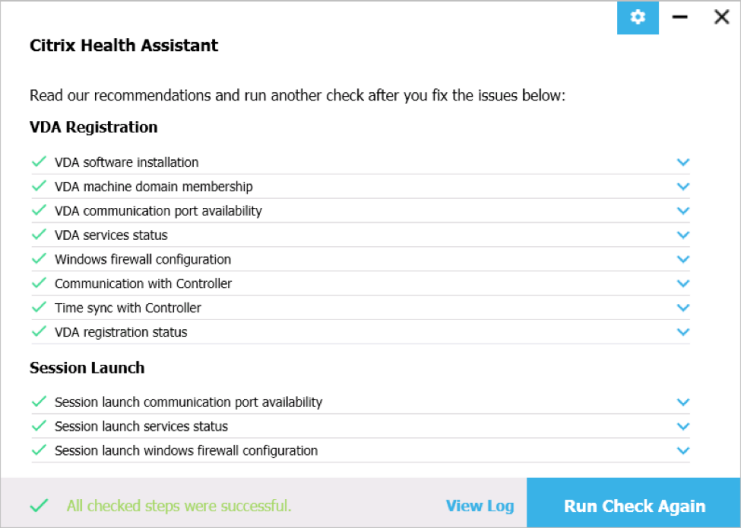Viewport: 741px width, 528px height.
Task: Expand Time sync with Controller chevron
Action: 683,308
